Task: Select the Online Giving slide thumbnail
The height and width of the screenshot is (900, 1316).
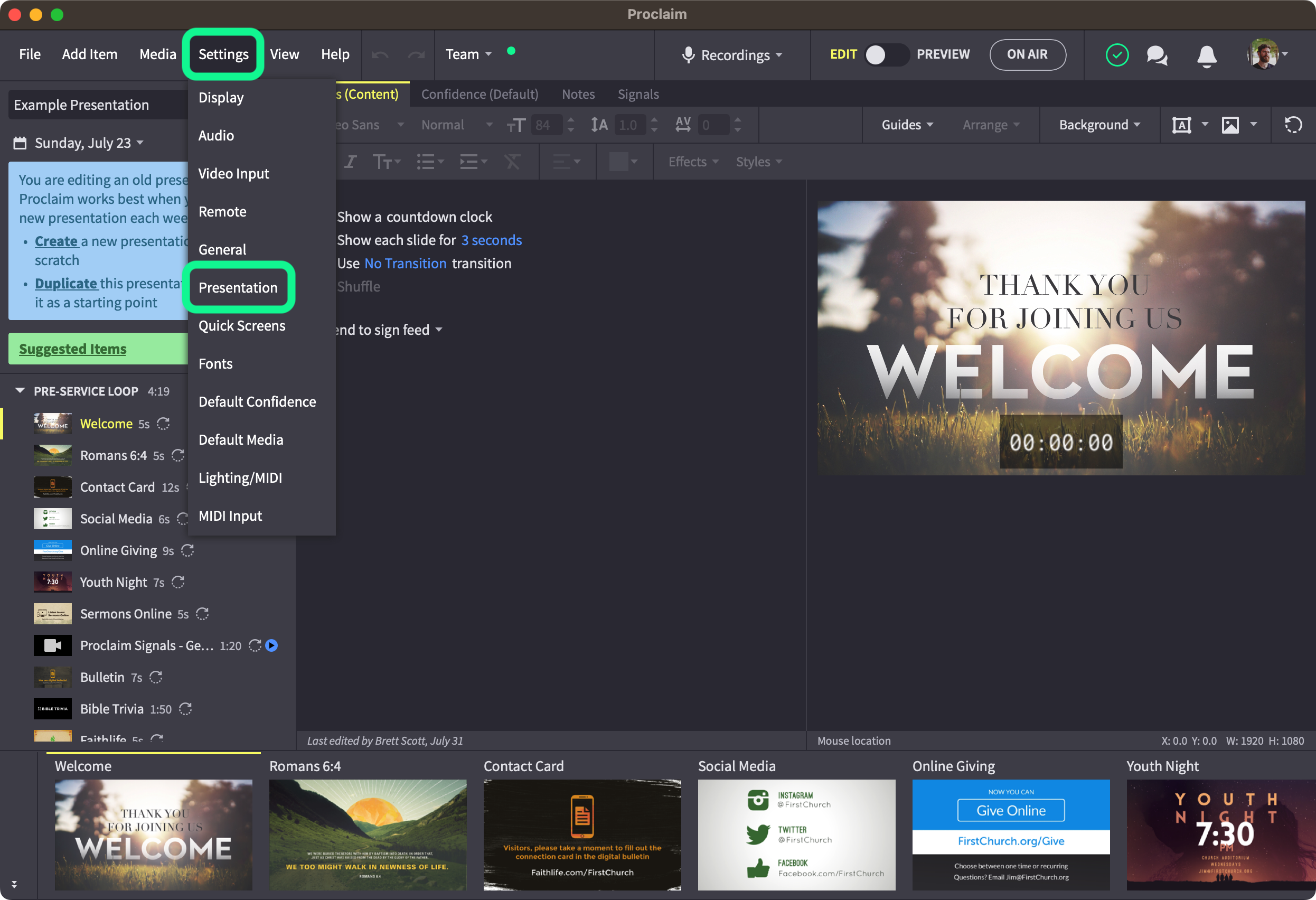Action: point(1011,835)
